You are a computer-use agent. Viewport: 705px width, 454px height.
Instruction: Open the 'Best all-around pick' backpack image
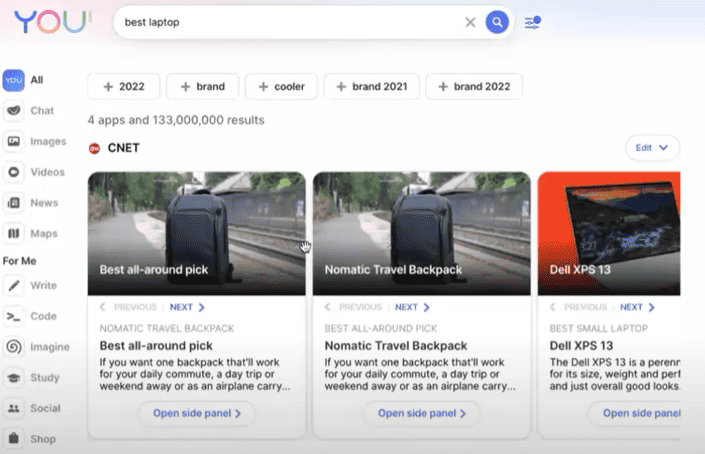click(196, 233)
